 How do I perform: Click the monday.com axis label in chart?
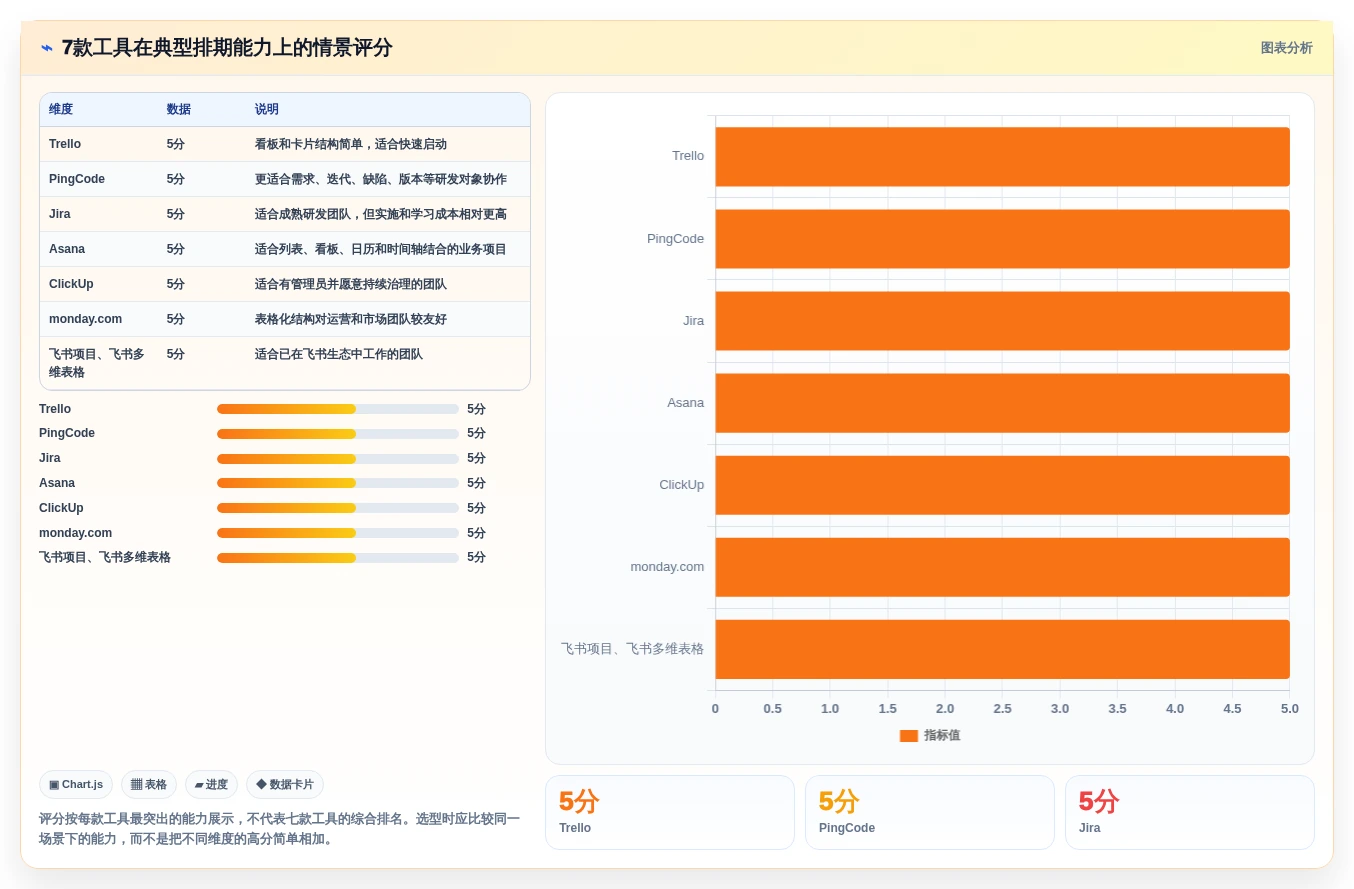point(667,567)
